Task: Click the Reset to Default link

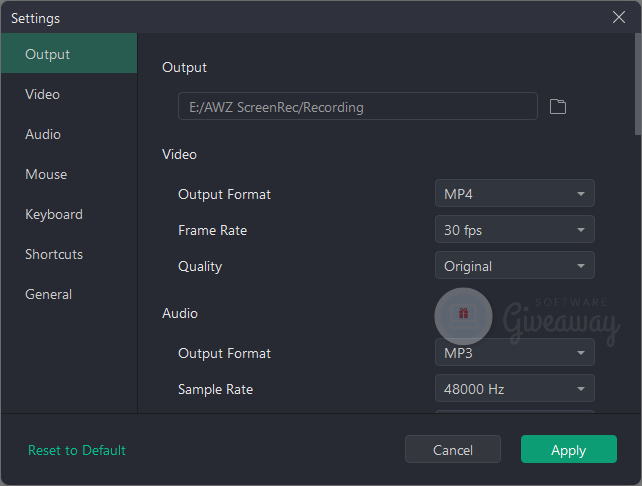Action: click(x=77, y=450)
